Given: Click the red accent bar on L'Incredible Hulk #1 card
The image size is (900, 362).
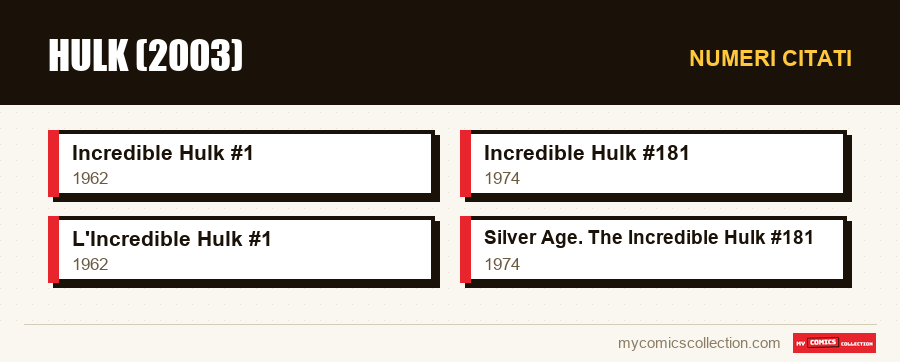Looking at the screenshot, I should tap(53, 250).
